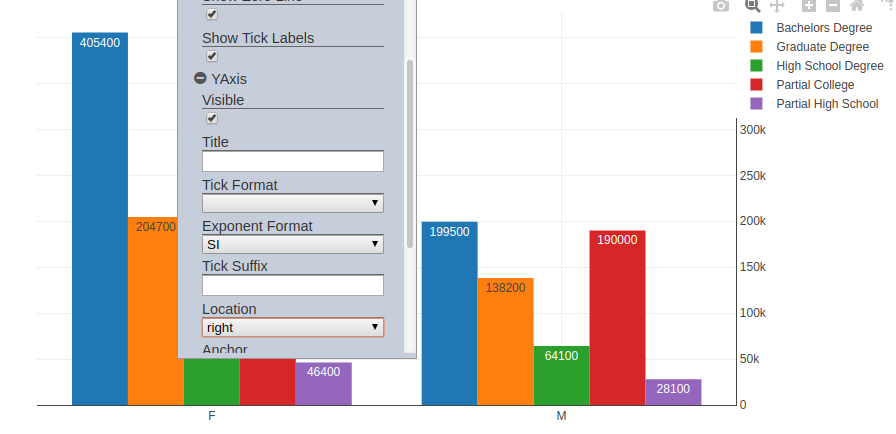Screen dimensions: 896x434
Task: Toggle the checkbox above Show Tick Labels
Action: tap(212, 14)
